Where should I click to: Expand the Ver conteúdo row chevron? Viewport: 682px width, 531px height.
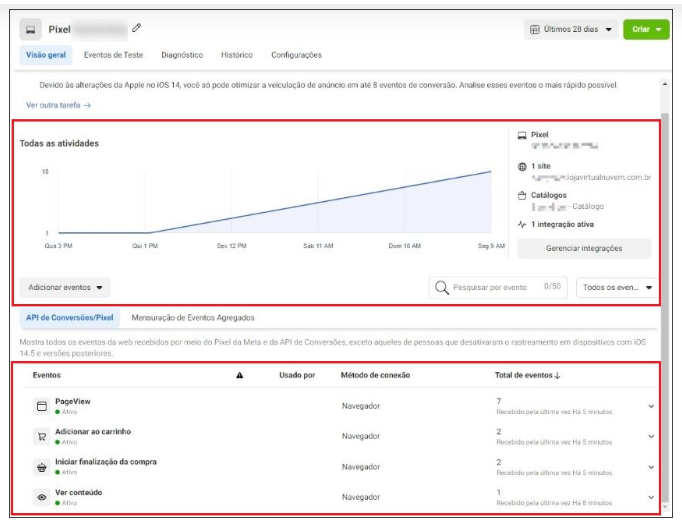pyautogui.click(x=651, y=497)
